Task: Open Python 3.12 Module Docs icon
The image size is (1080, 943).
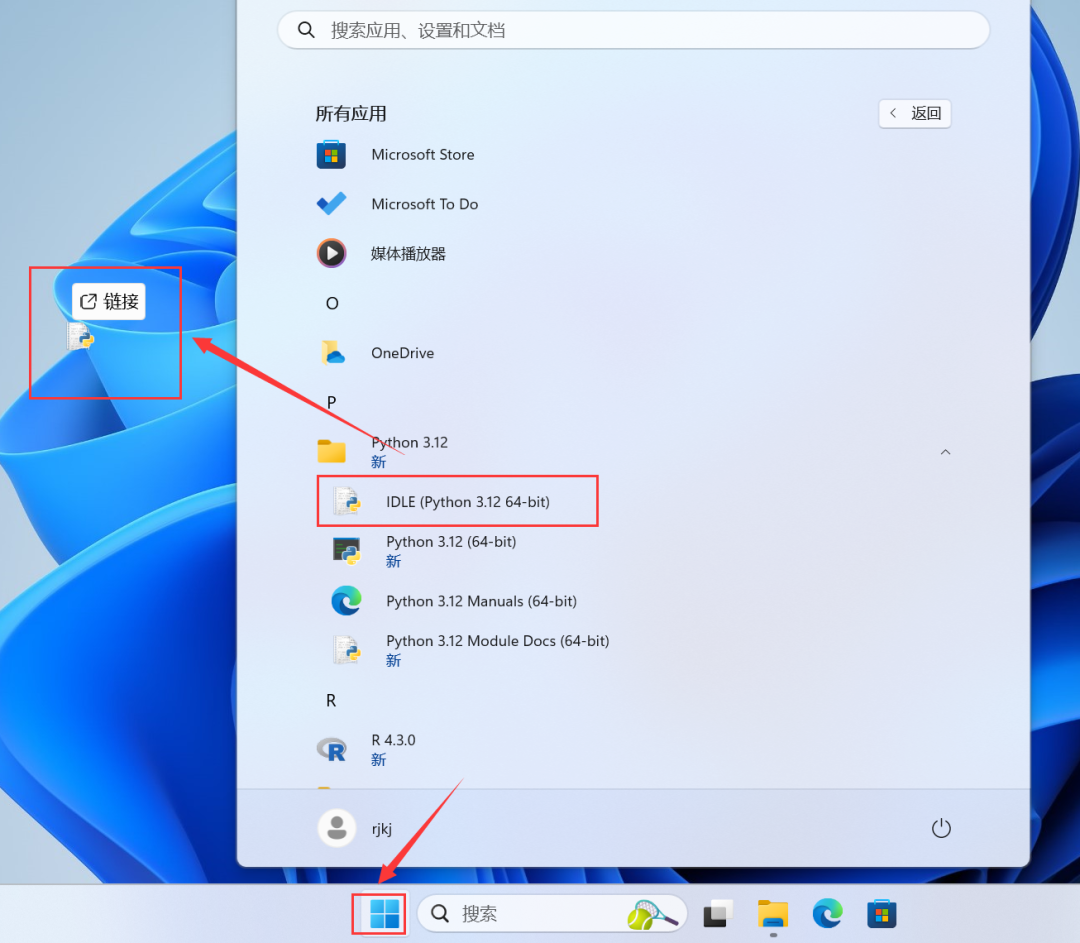Action: point(346,650)
